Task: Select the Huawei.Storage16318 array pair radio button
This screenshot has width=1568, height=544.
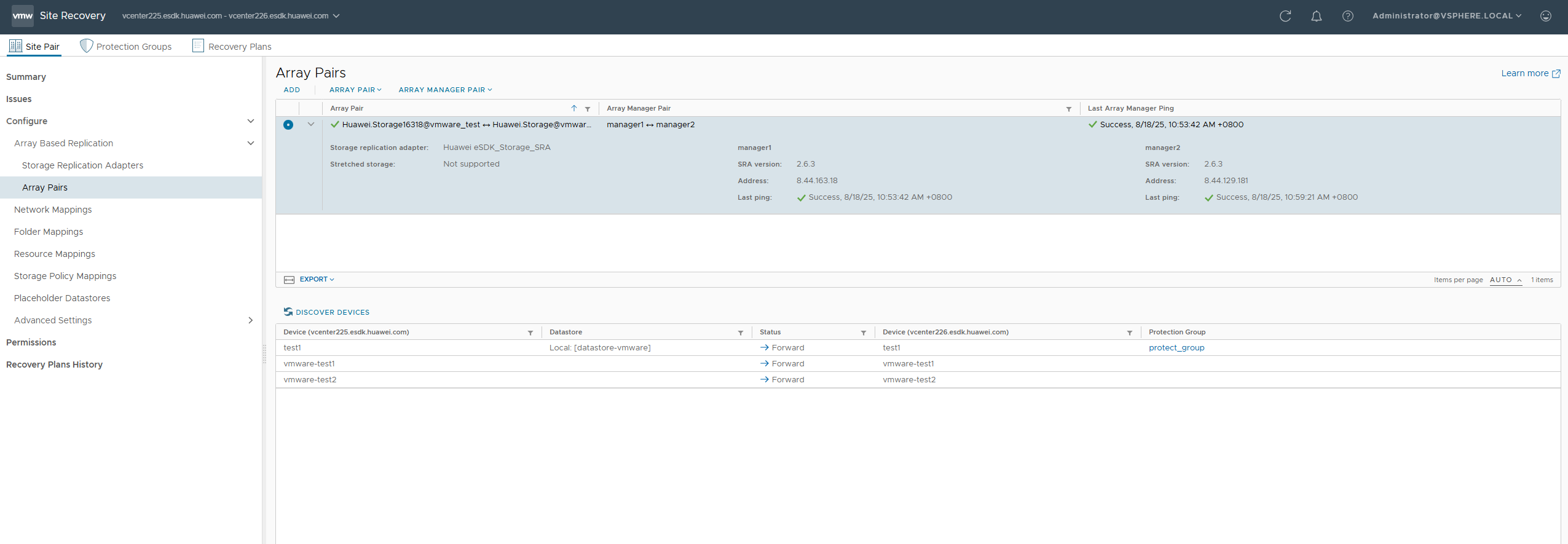Action: click(288, 125)
